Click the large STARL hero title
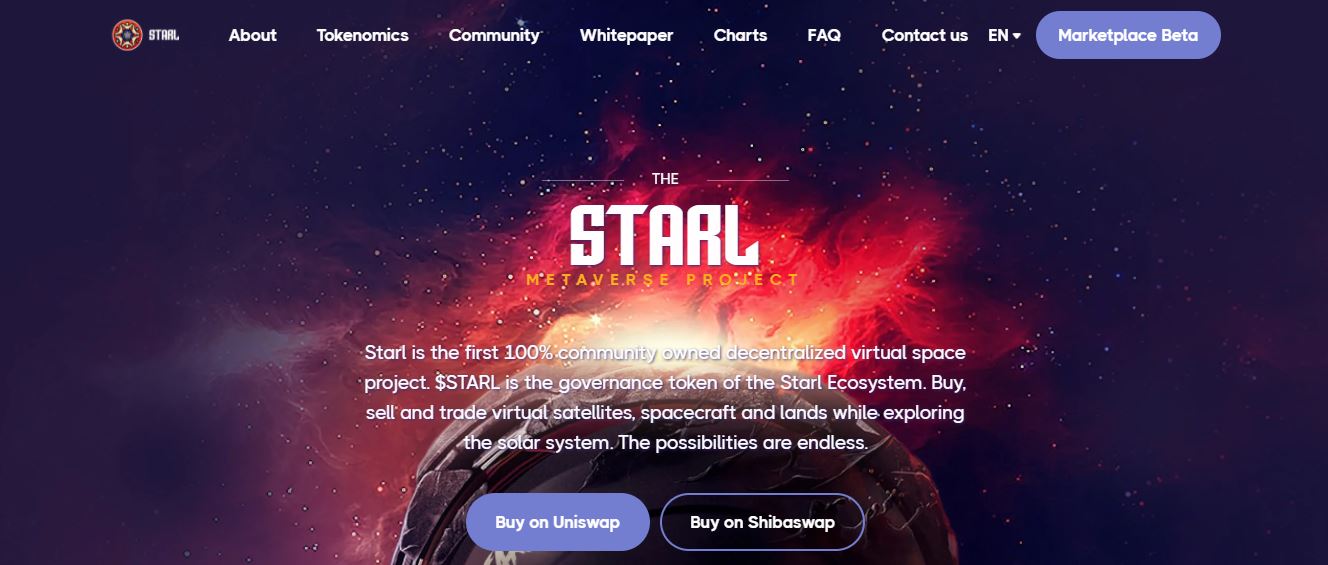 click(664, 236)
